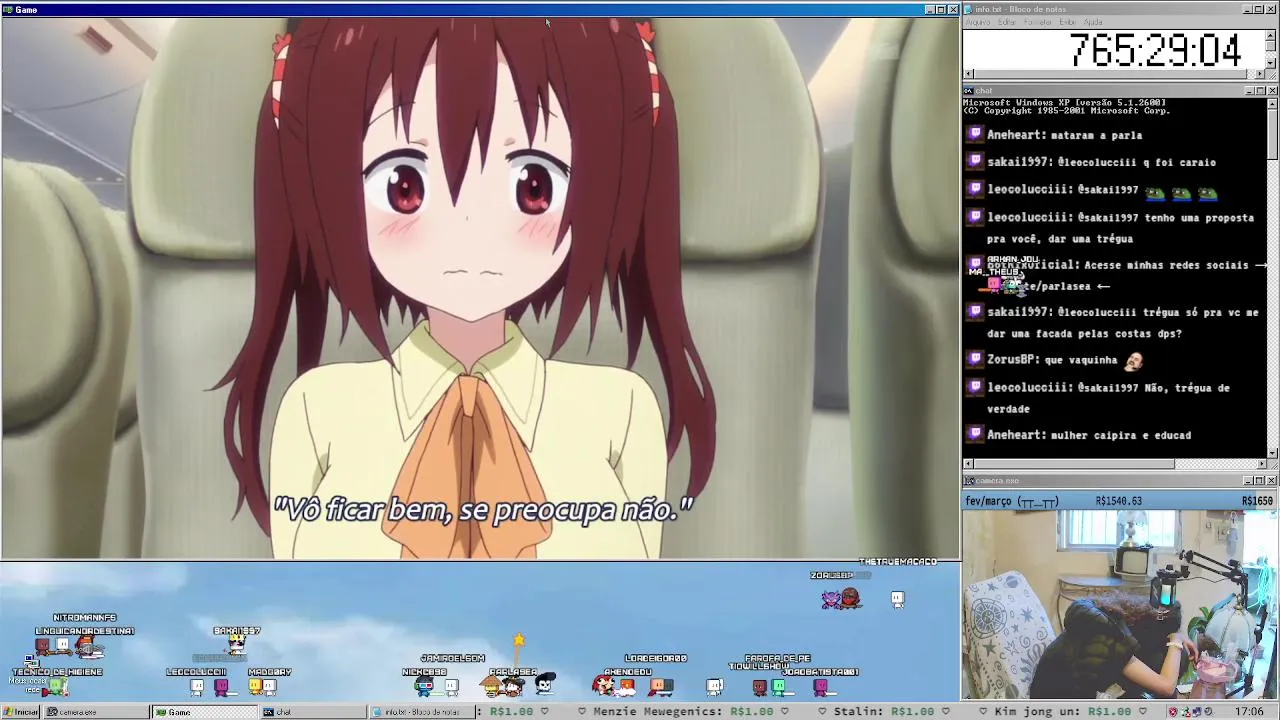Click R$1540.63 value in camera window
Image resolution: width=1280 pixels, height=720 pixels.
click(1119, 501)
